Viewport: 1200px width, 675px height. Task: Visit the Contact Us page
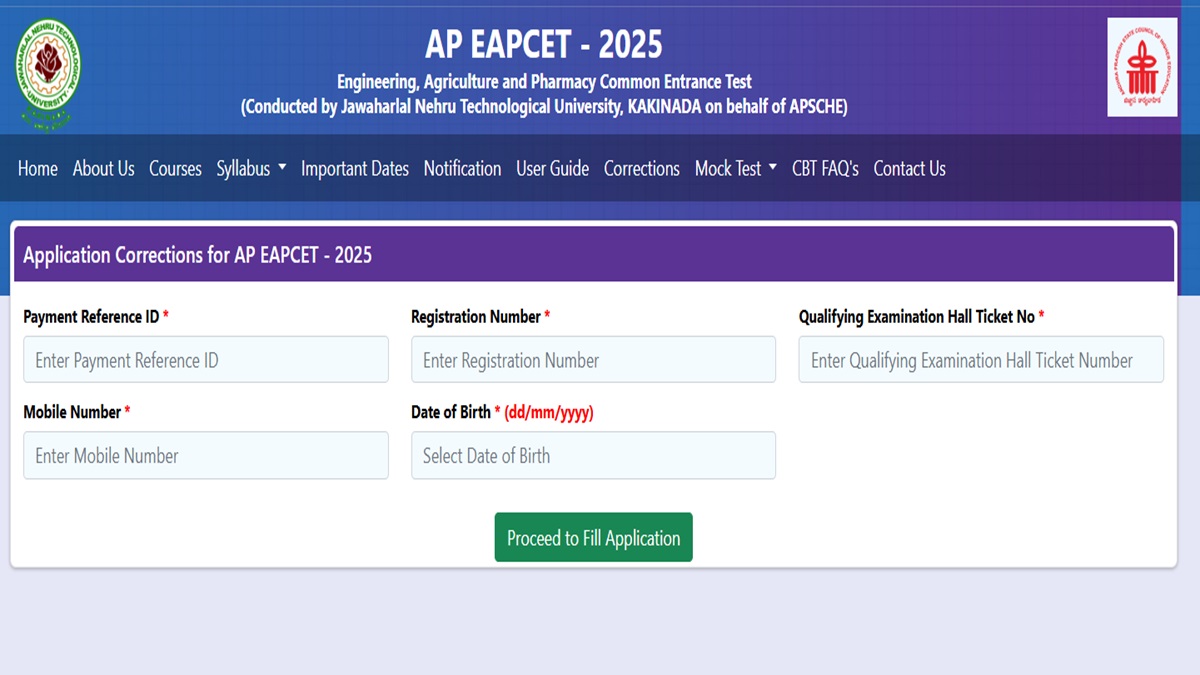[909, 168]
